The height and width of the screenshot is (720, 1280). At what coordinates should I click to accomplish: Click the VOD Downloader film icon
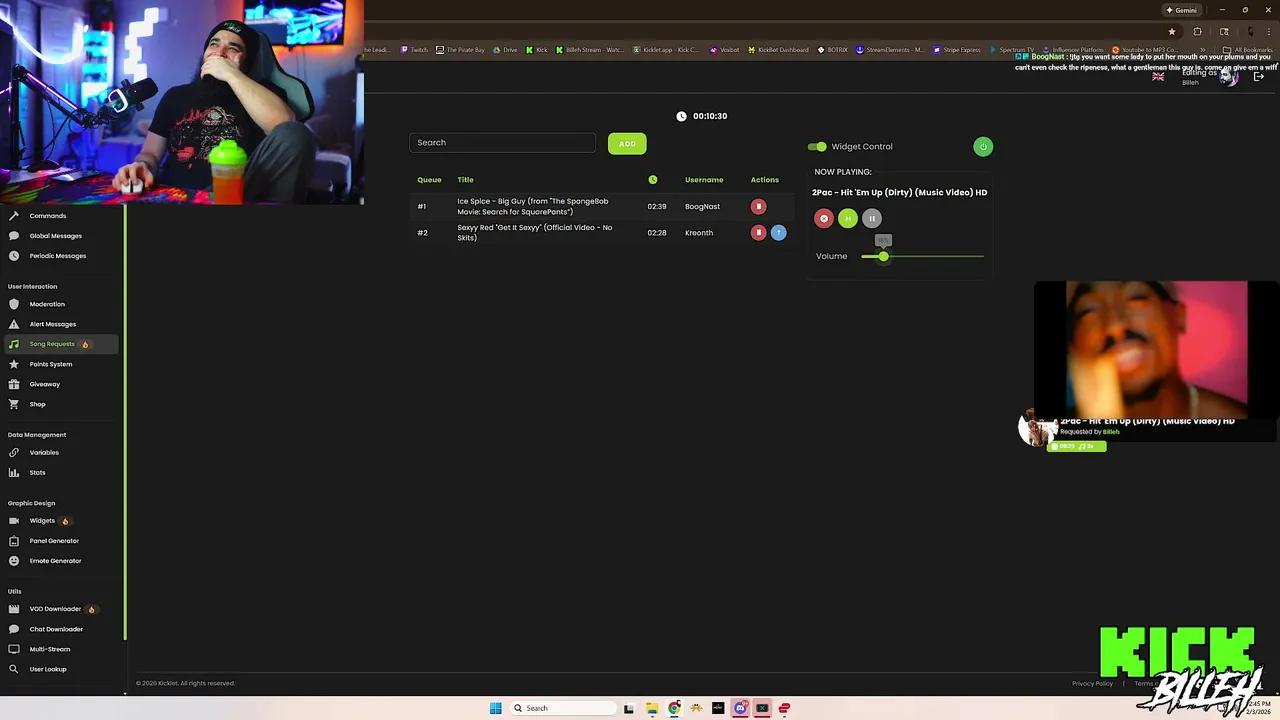point(14,609)
